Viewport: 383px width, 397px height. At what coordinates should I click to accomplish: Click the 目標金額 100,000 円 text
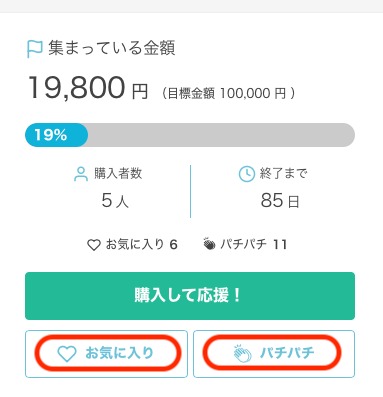click(228, 93)
